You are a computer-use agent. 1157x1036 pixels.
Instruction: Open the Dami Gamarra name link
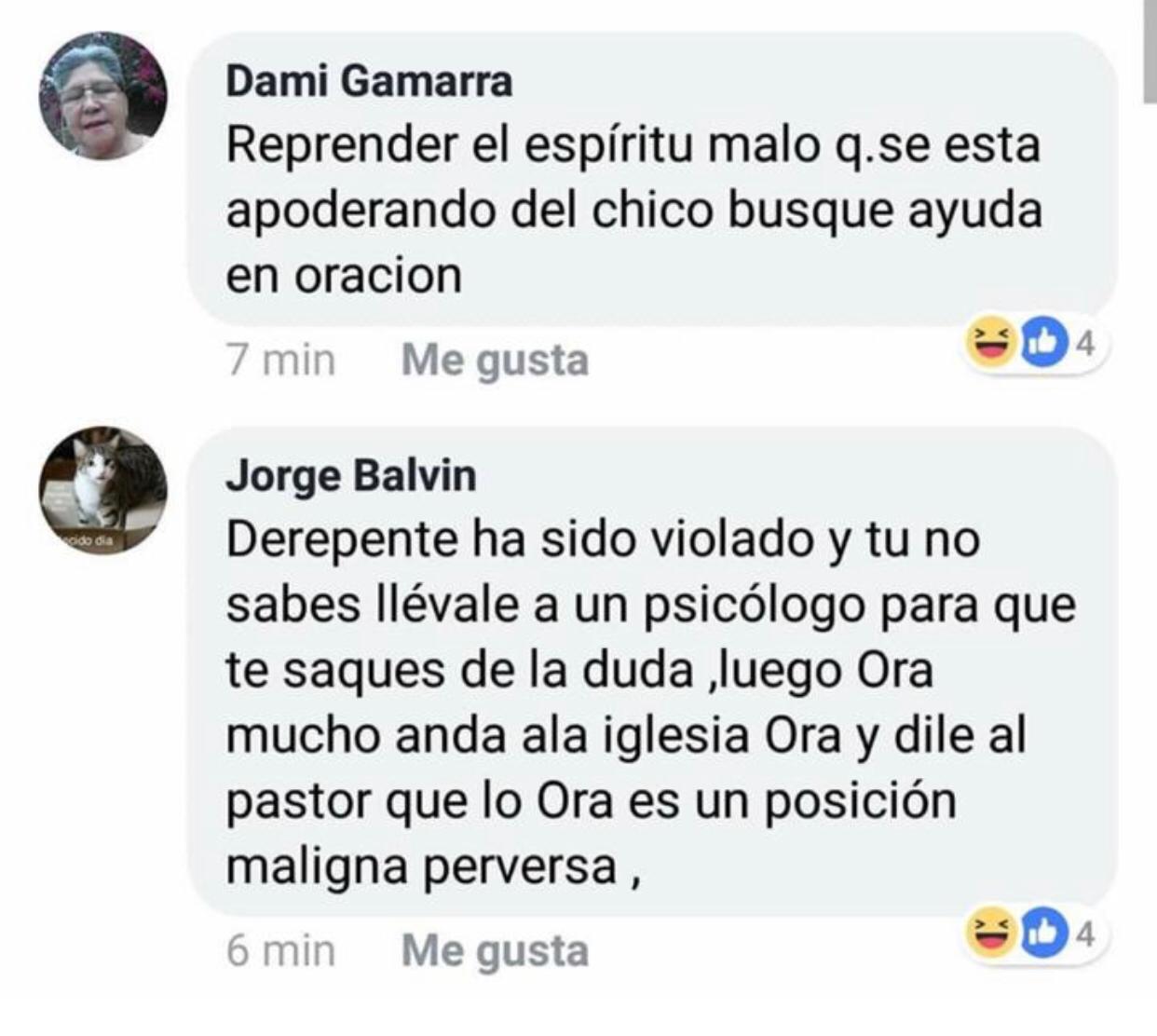[x=369, y=81]
